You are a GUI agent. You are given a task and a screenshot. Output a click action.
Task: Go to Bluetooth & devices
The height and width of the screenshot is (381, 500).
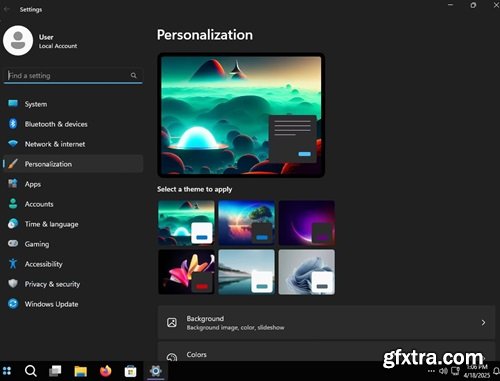coord(73,124)
